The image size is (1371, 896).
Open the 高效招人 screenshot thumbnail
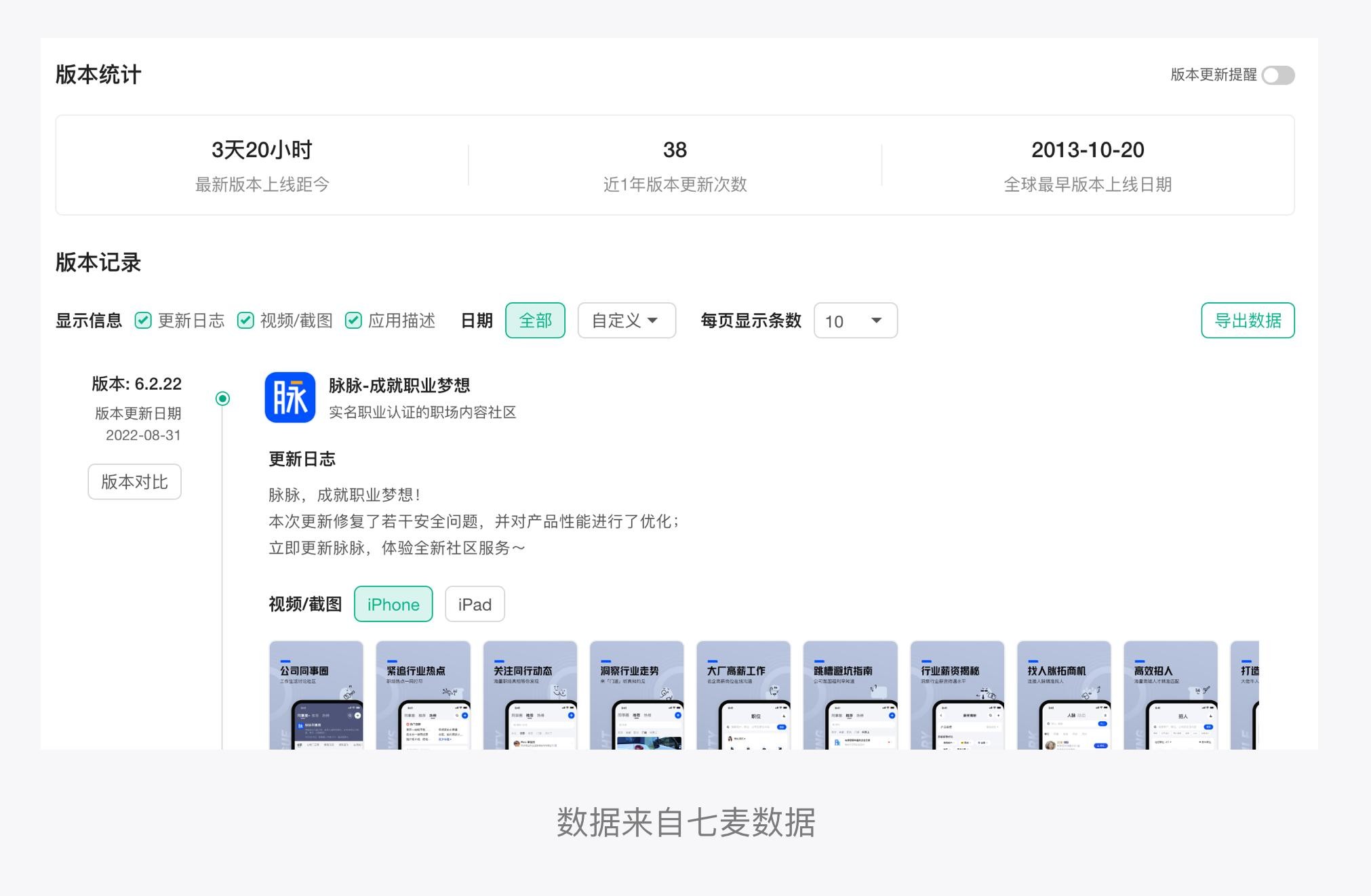1170,695
